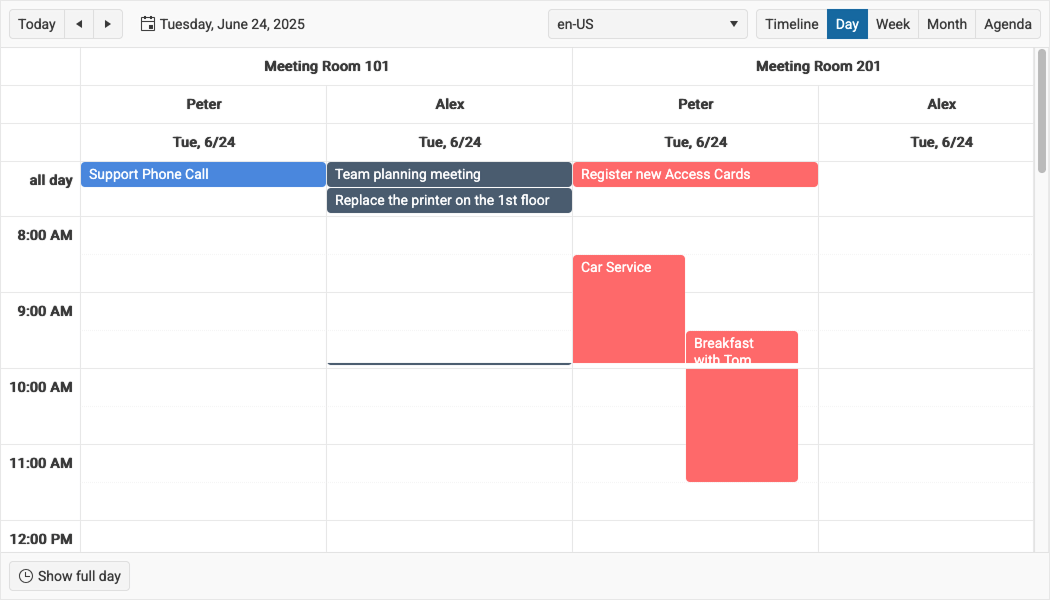Go to the previous day arrow

[79, 24]
